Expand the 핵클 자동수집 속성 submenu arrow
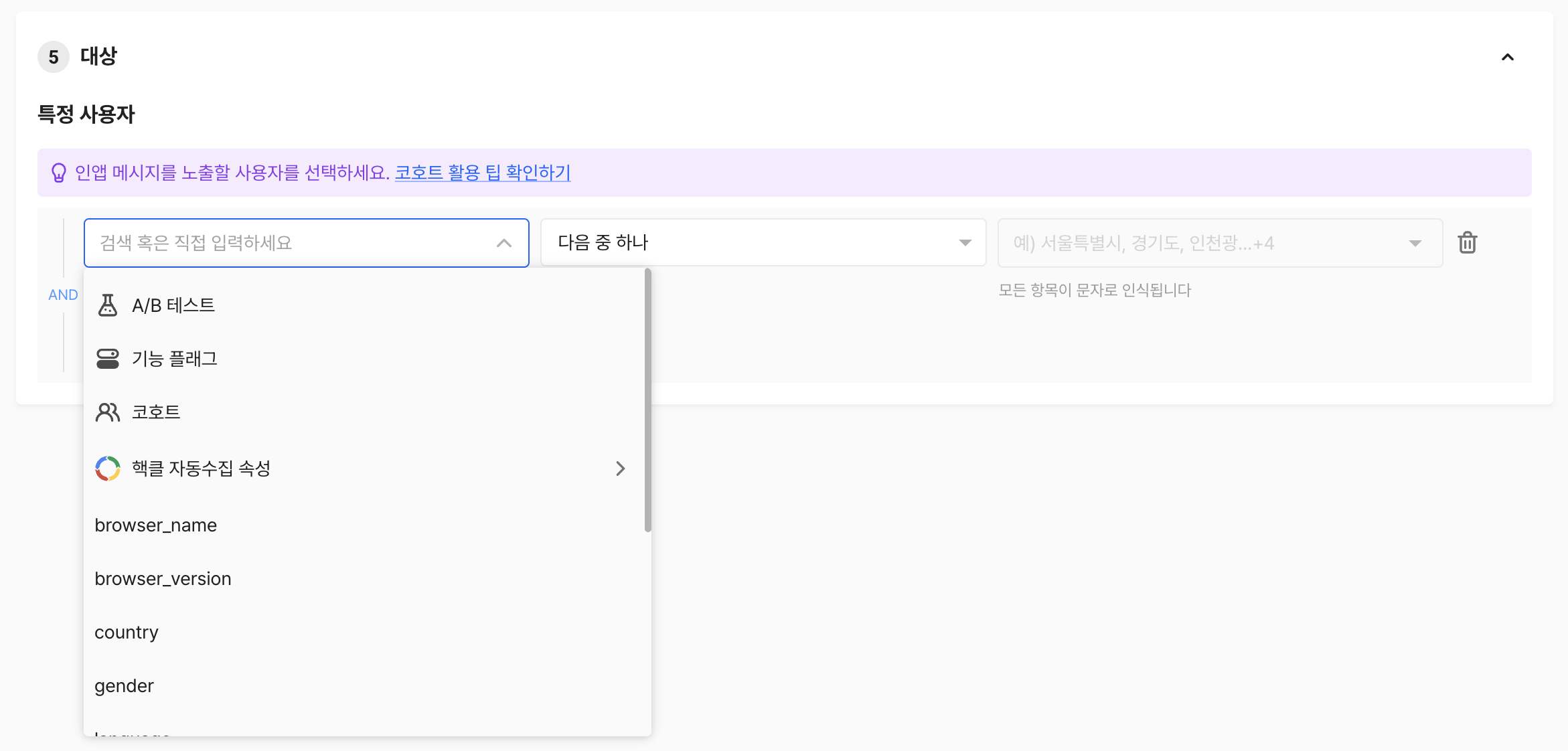 (x=621, y=469)
